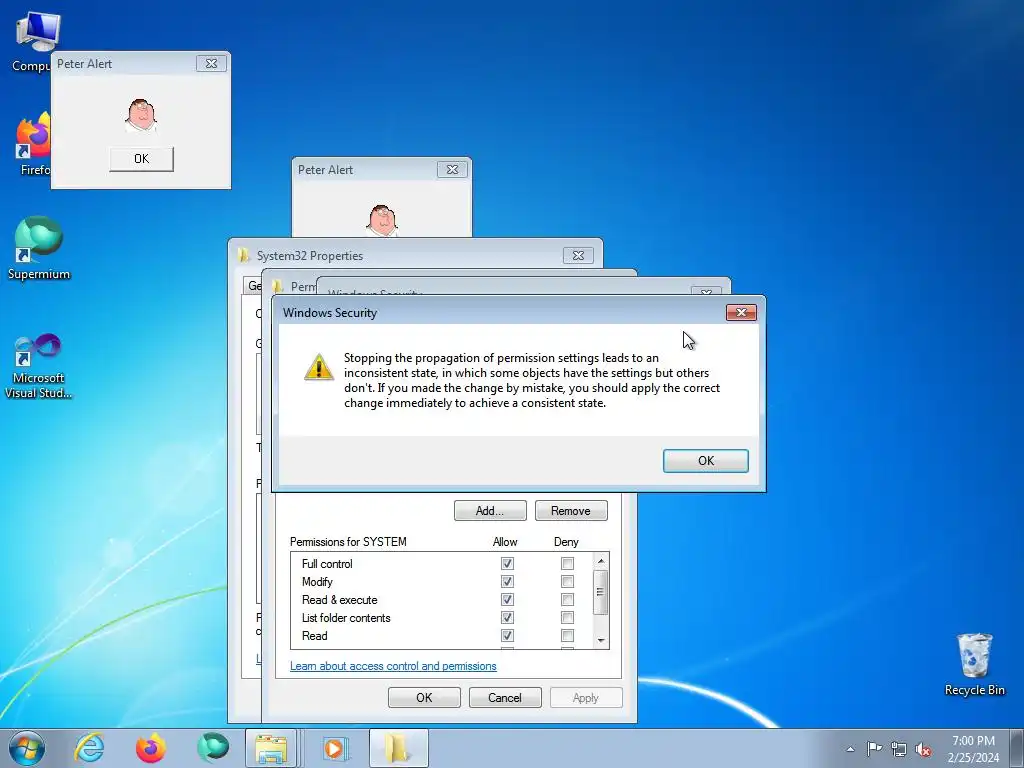Open the muted volume tray icon
1024x768 pixels.
coord(923,749)
